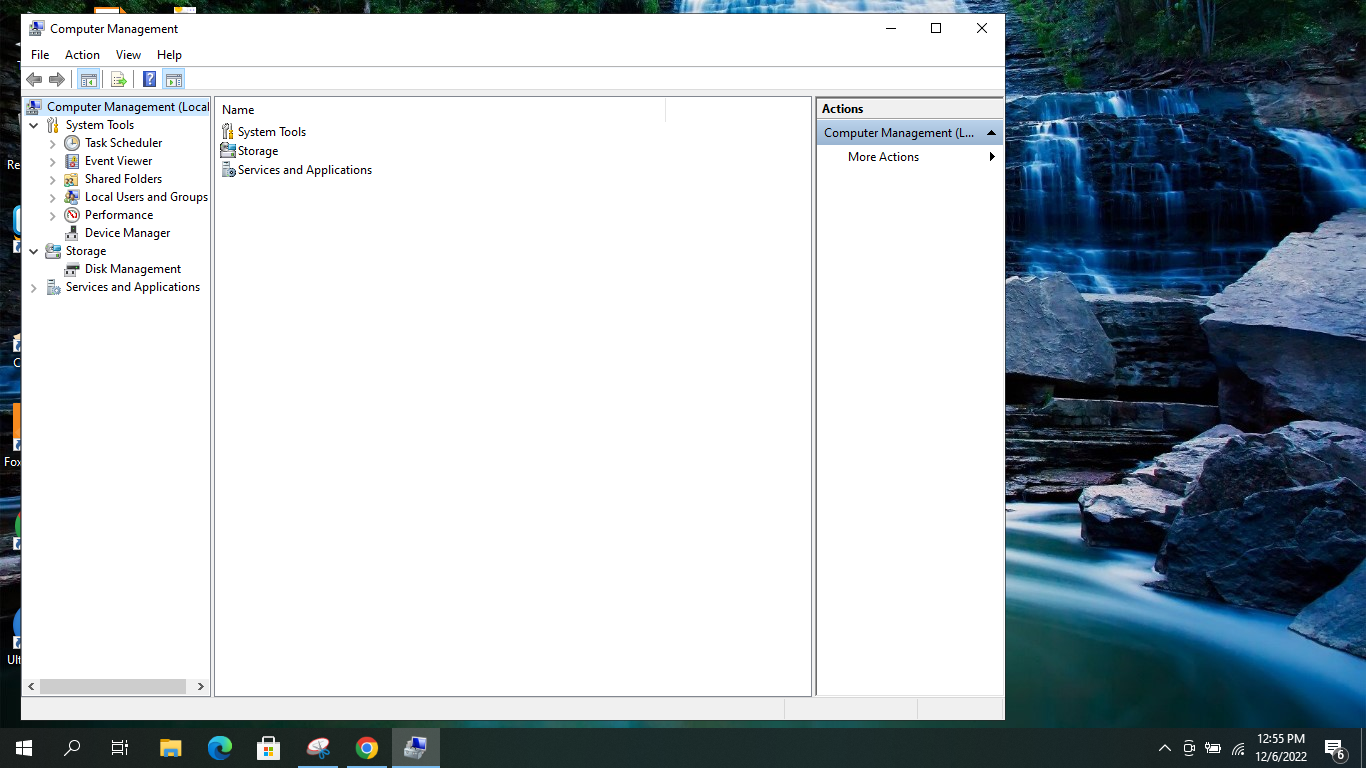Toggle Show/Hide Action Pane toolbar icon
The height and width of the screenshot is (768, 1366).
pos(174,80)
